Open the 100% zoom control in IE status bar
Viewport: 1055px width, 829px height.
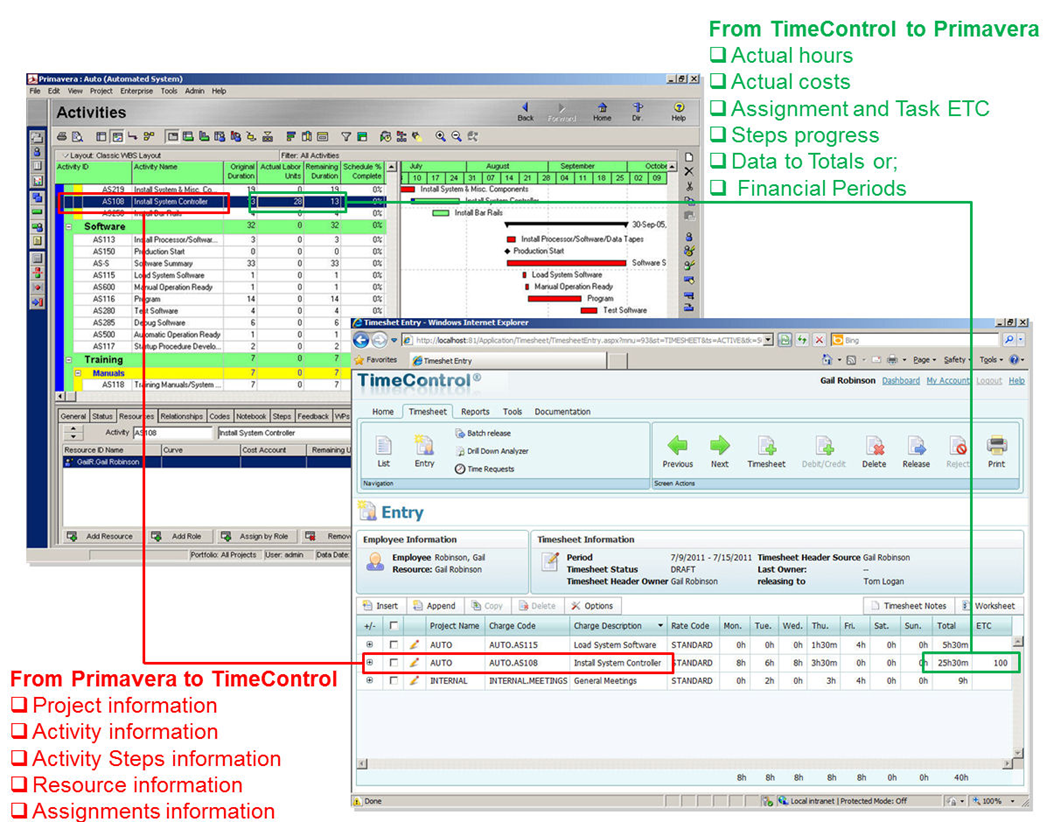tap(994, 801)
